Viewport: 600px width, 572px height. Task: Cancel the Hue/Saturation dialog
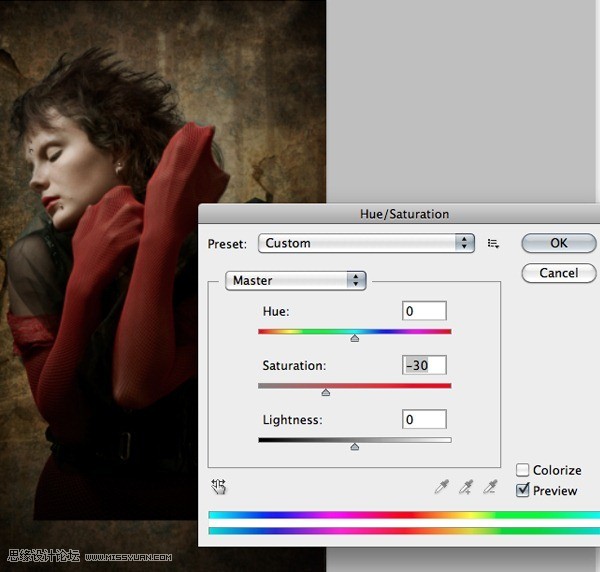click(x=558, y=273)
